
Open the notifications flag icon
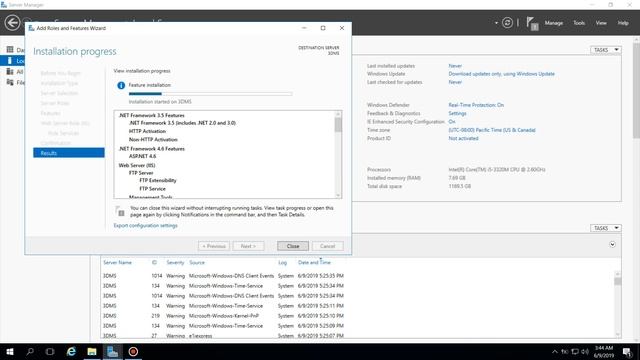point(532,23)
